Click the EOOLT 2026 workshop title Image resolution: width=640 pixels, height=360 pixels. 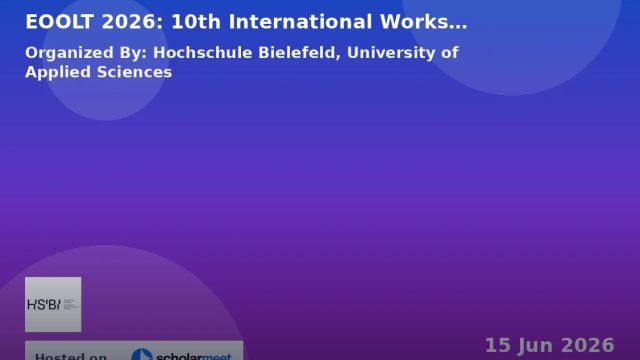click(x=246, y=22)
